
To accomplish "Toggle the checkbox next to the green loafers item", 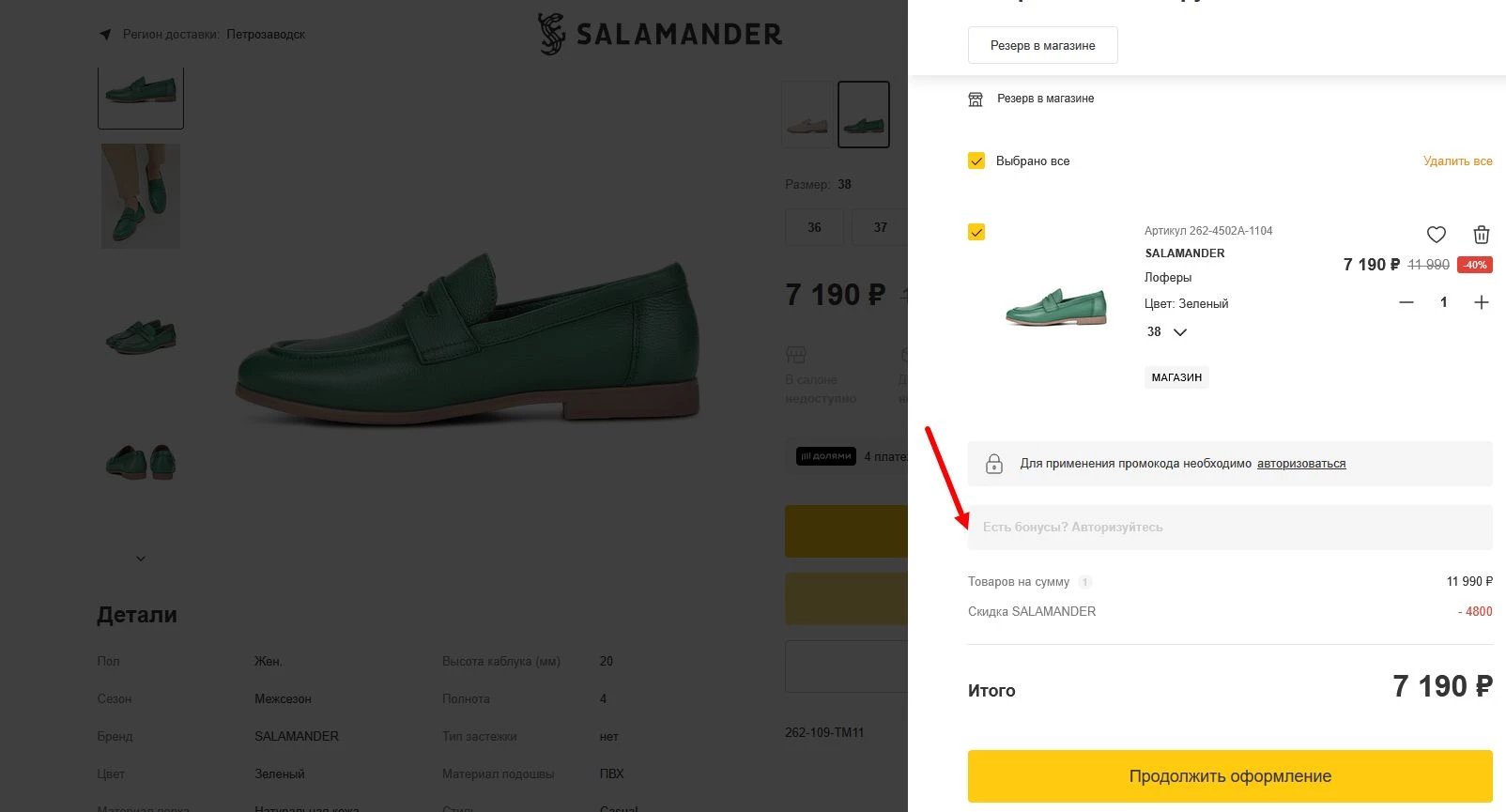I will pyautogui.click(x=976, y=231).
